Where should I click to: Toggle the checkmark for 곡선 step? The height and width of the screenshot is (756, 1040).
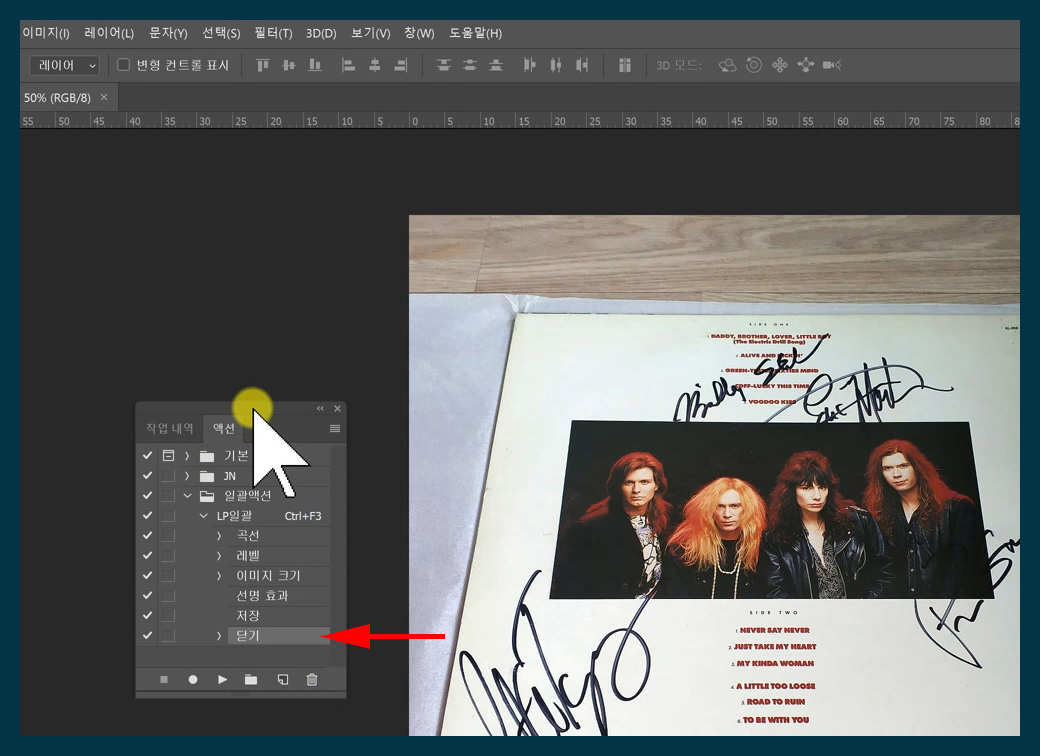pos(147,535)
